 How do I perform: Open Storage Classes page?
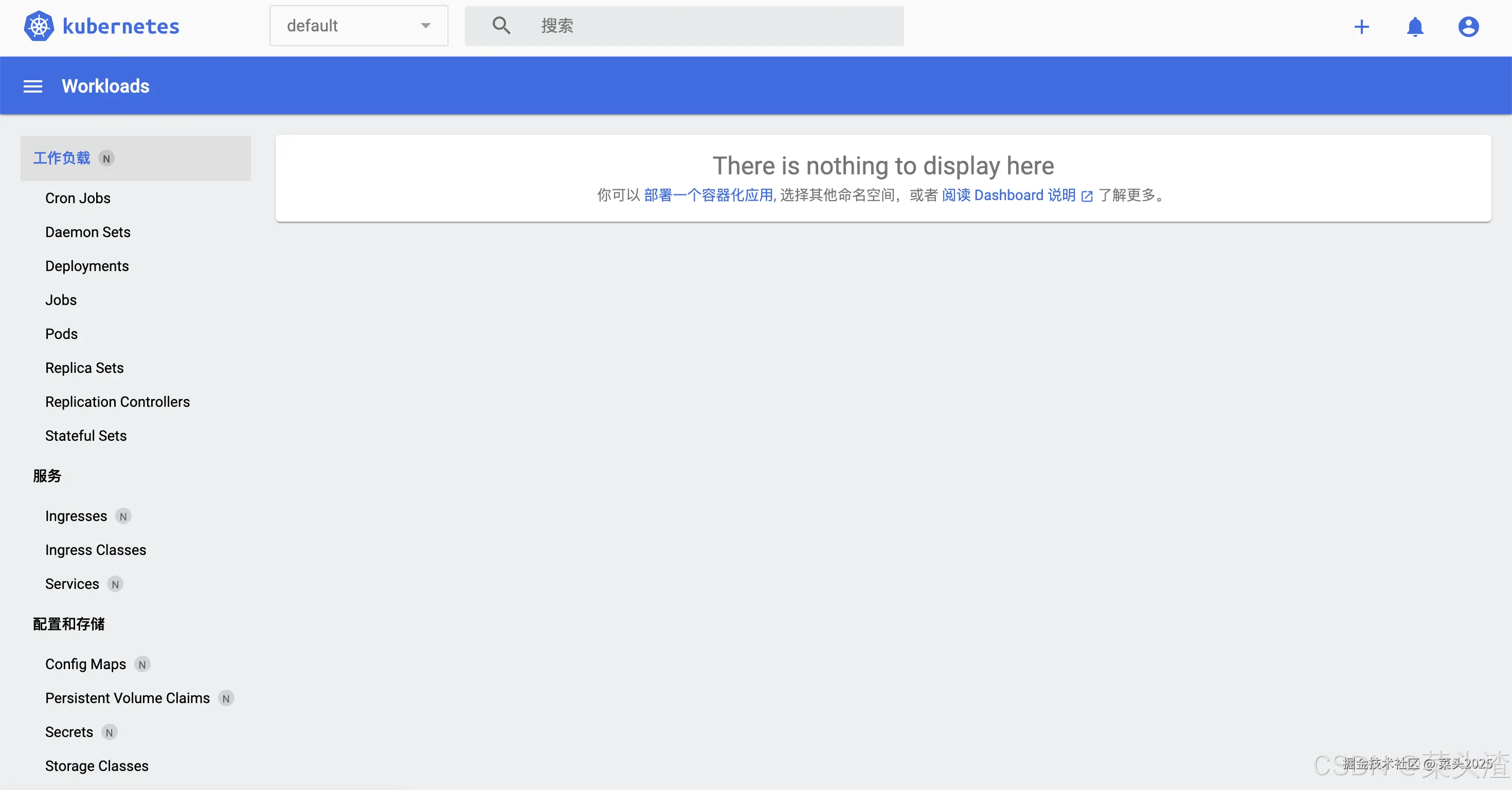tap(97, 766)
